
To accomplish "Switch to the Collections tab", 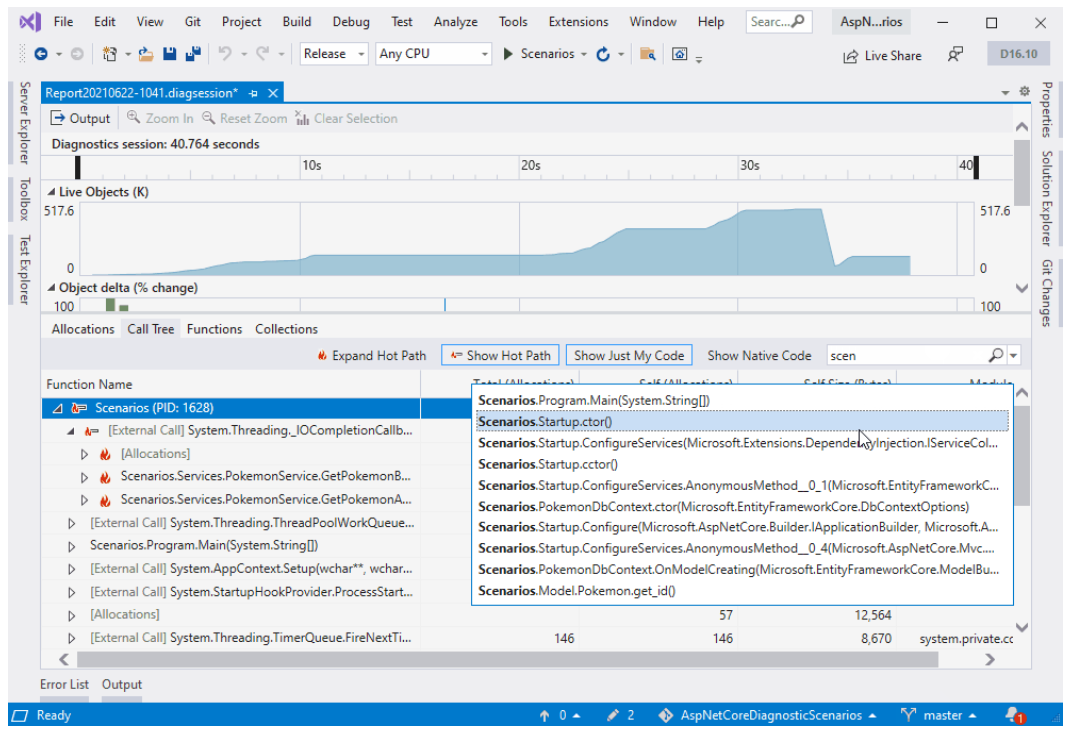I will pos(286,329).
